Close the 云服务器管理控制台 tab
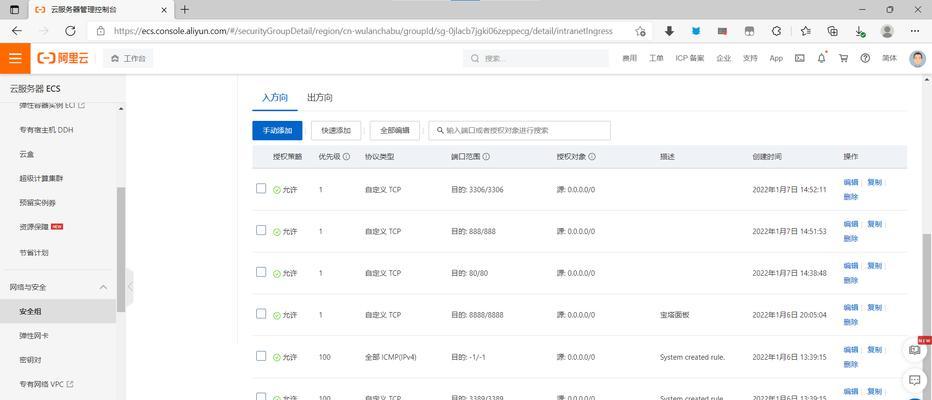The height and width of the screenshot is (400, 932). [164, 10]
